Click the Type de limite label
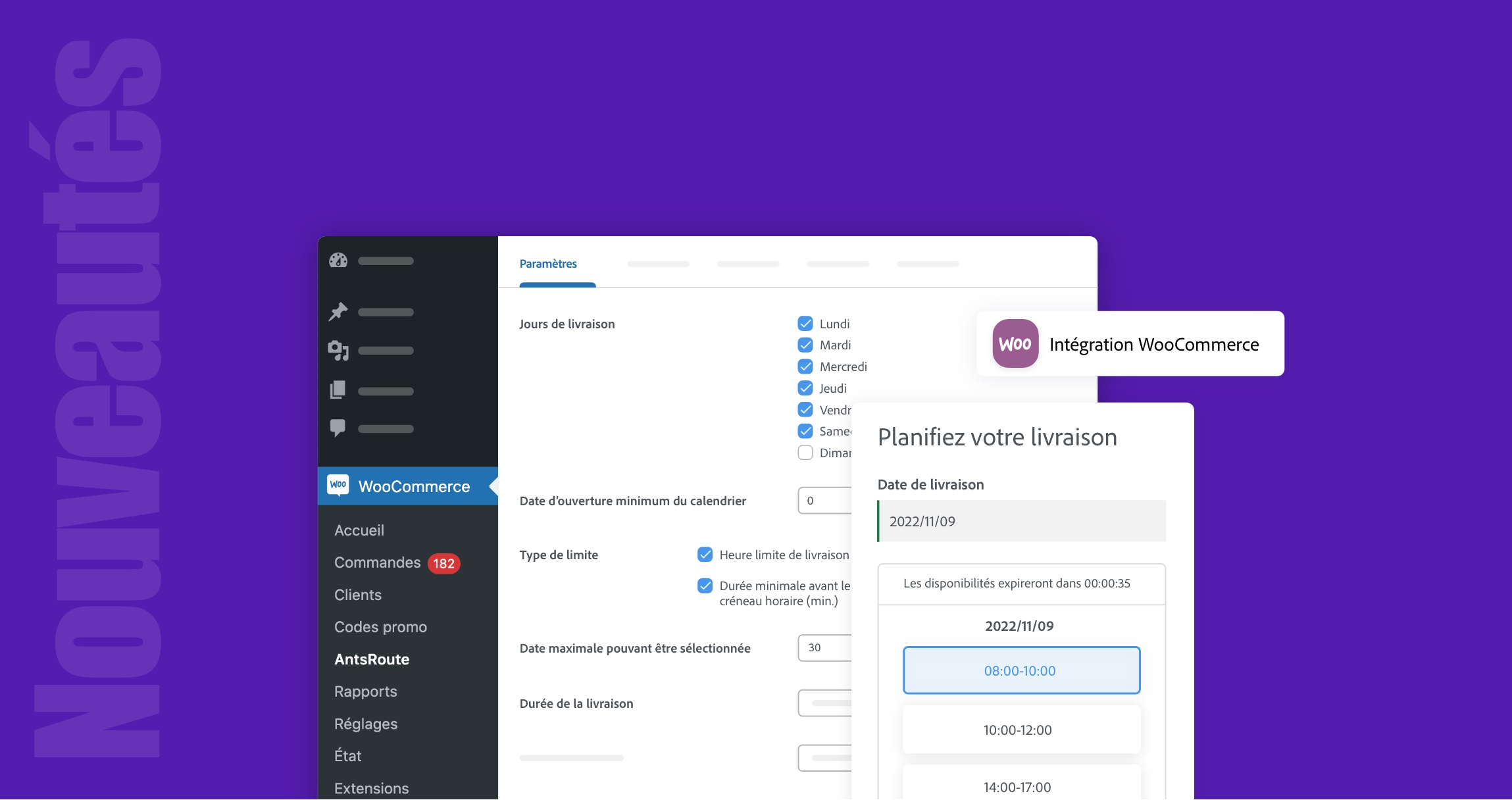1512x800 pixels. 559,555
